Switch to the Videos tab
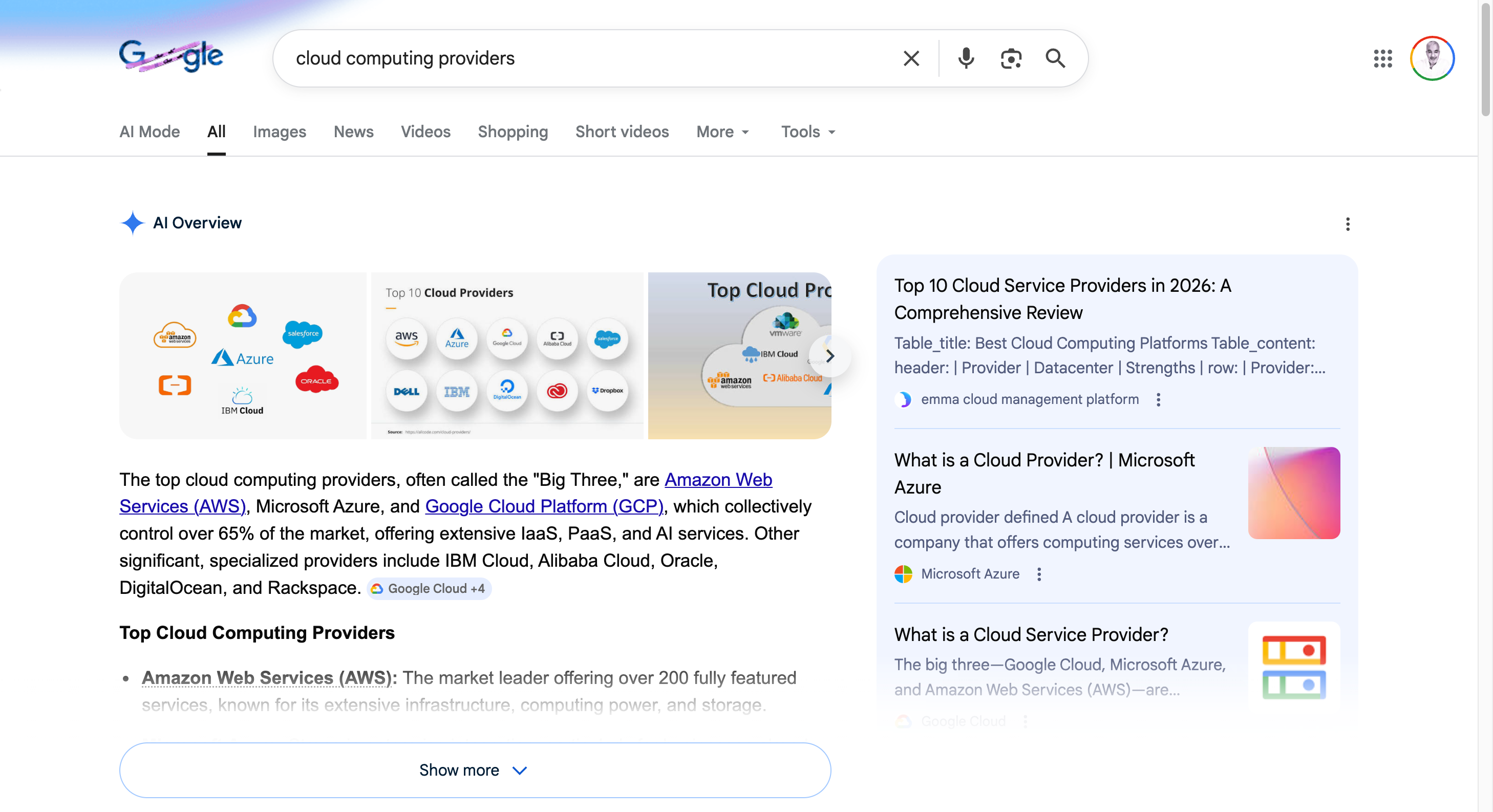1493x812 pixels. click(x=425, y=132)
